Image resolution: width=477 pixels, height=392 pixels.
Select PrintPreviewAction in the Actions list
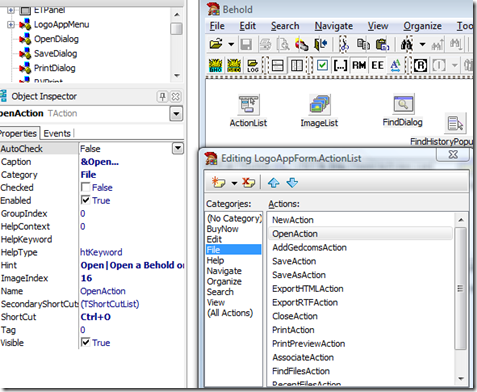click(309, 344)
